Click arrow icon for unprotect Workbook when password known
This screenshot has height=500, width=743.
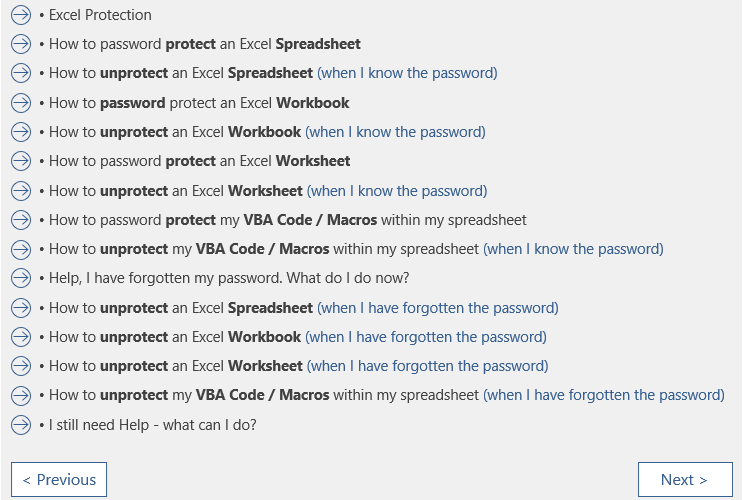[x=21, y=132]
